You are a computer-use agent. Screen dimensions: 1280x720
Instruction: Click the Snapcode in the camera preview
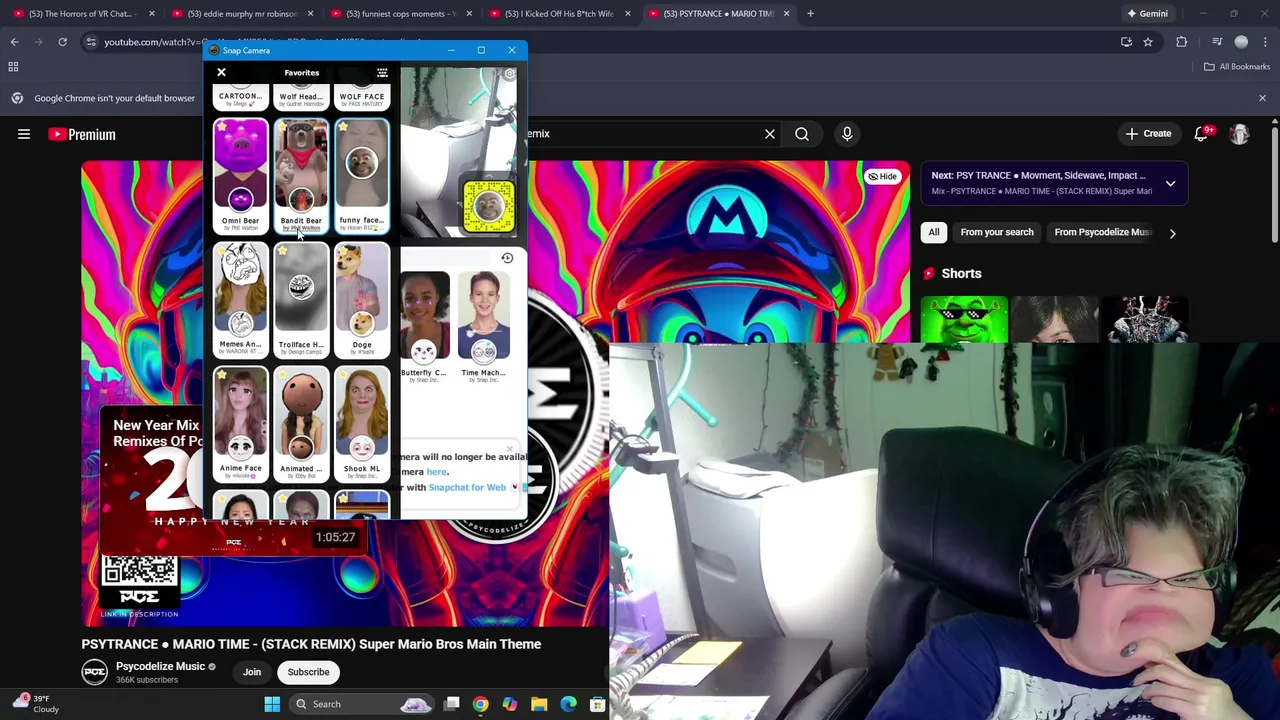[488, 205]
